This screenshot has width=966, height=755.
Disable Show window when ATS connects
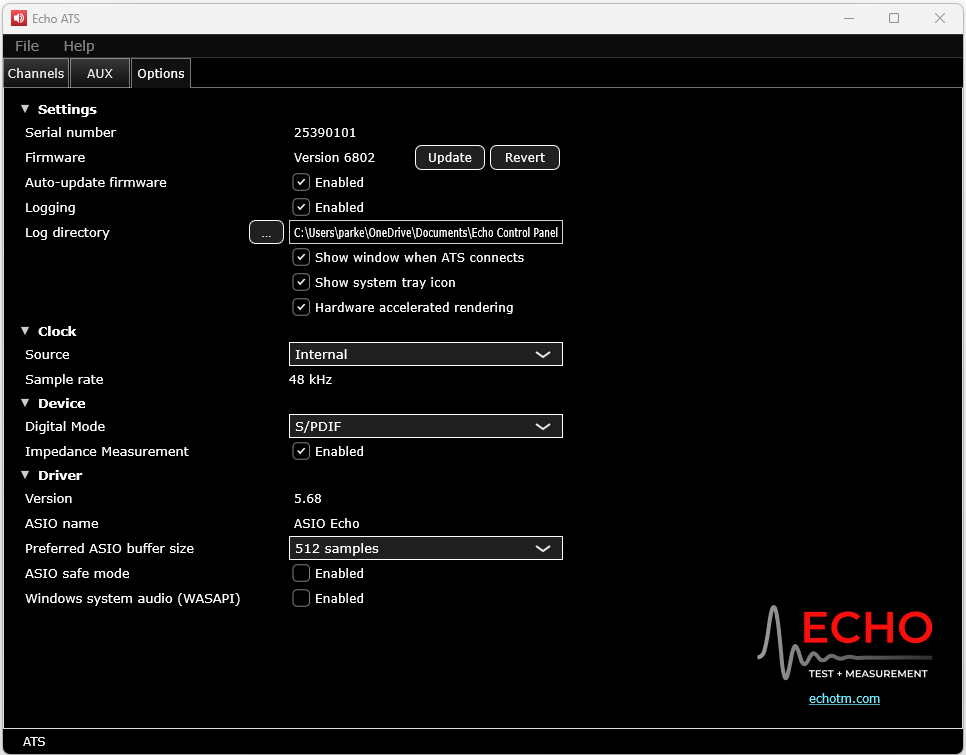[301, 257]
